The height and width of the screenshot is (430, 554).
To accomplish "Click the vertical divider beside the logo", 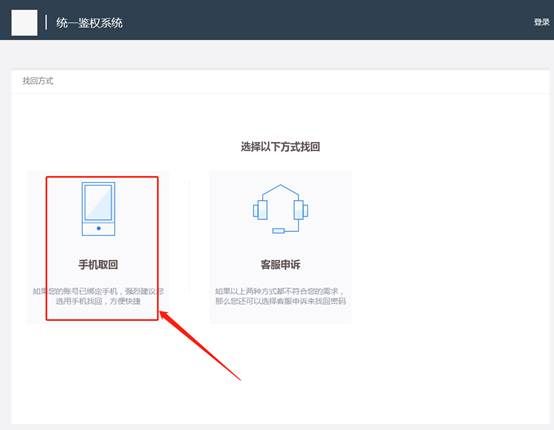I will 46,22.
